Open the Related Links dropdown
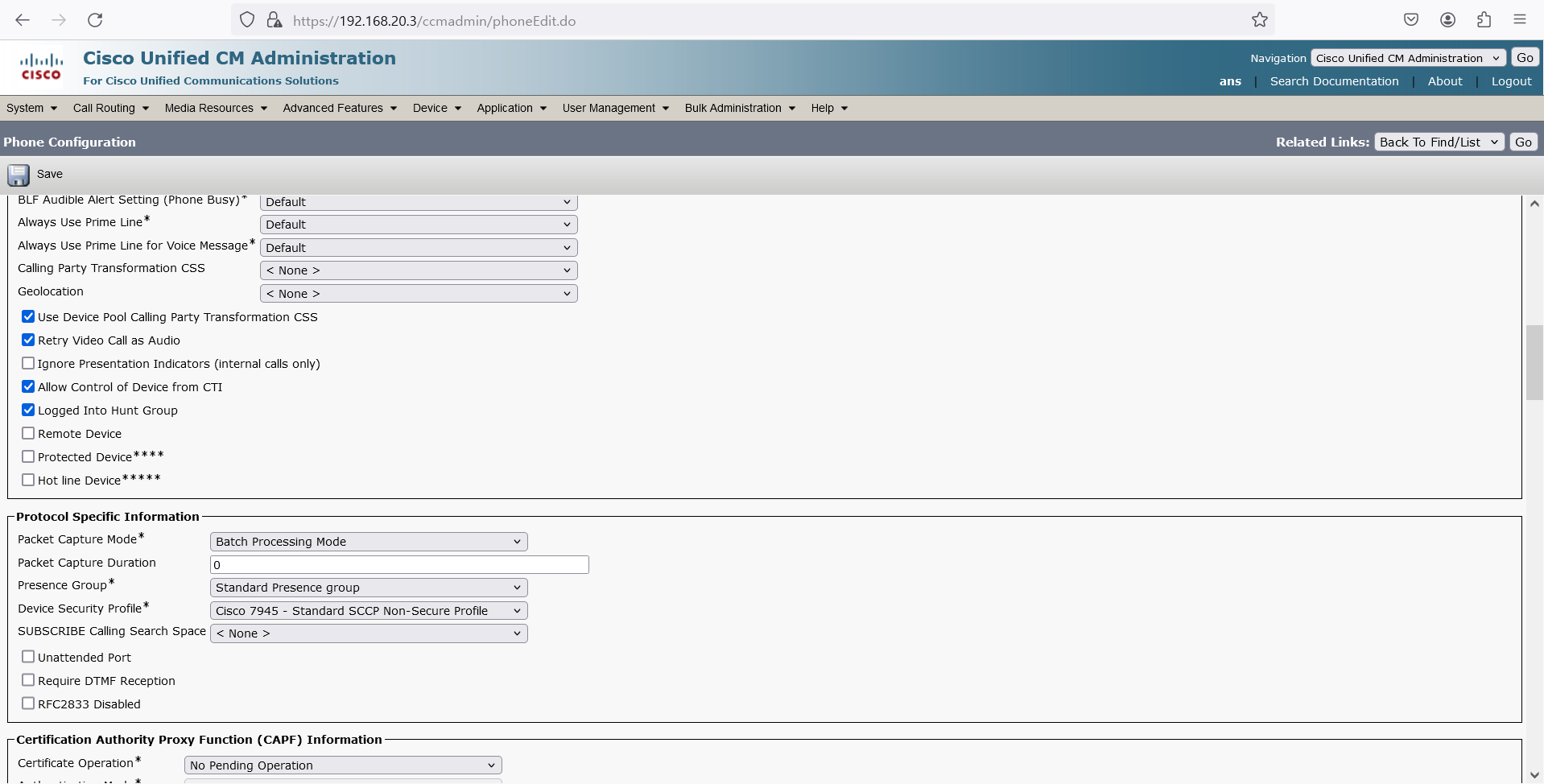 [x=1439, y=142]
